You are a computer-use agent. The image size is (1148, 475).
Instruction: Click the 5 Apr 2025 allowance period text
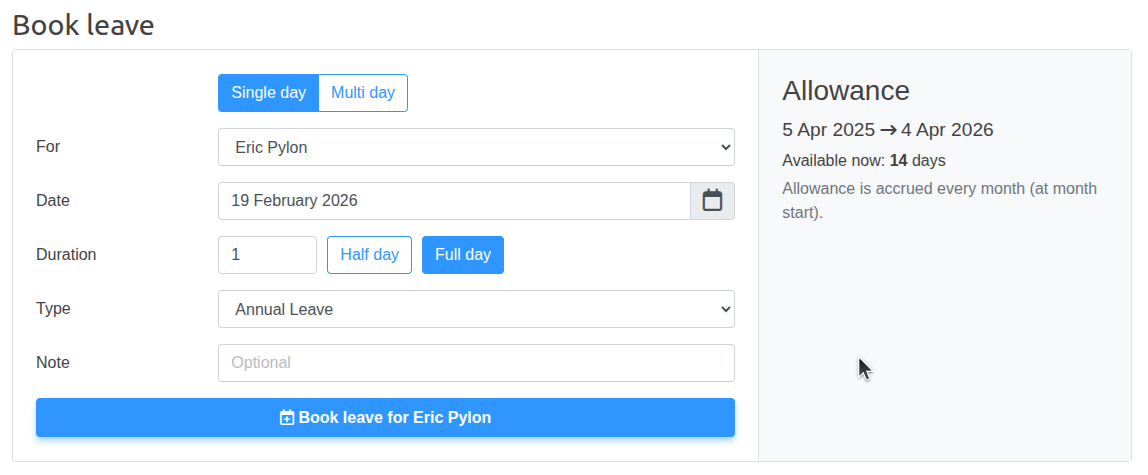pos(827,130)
